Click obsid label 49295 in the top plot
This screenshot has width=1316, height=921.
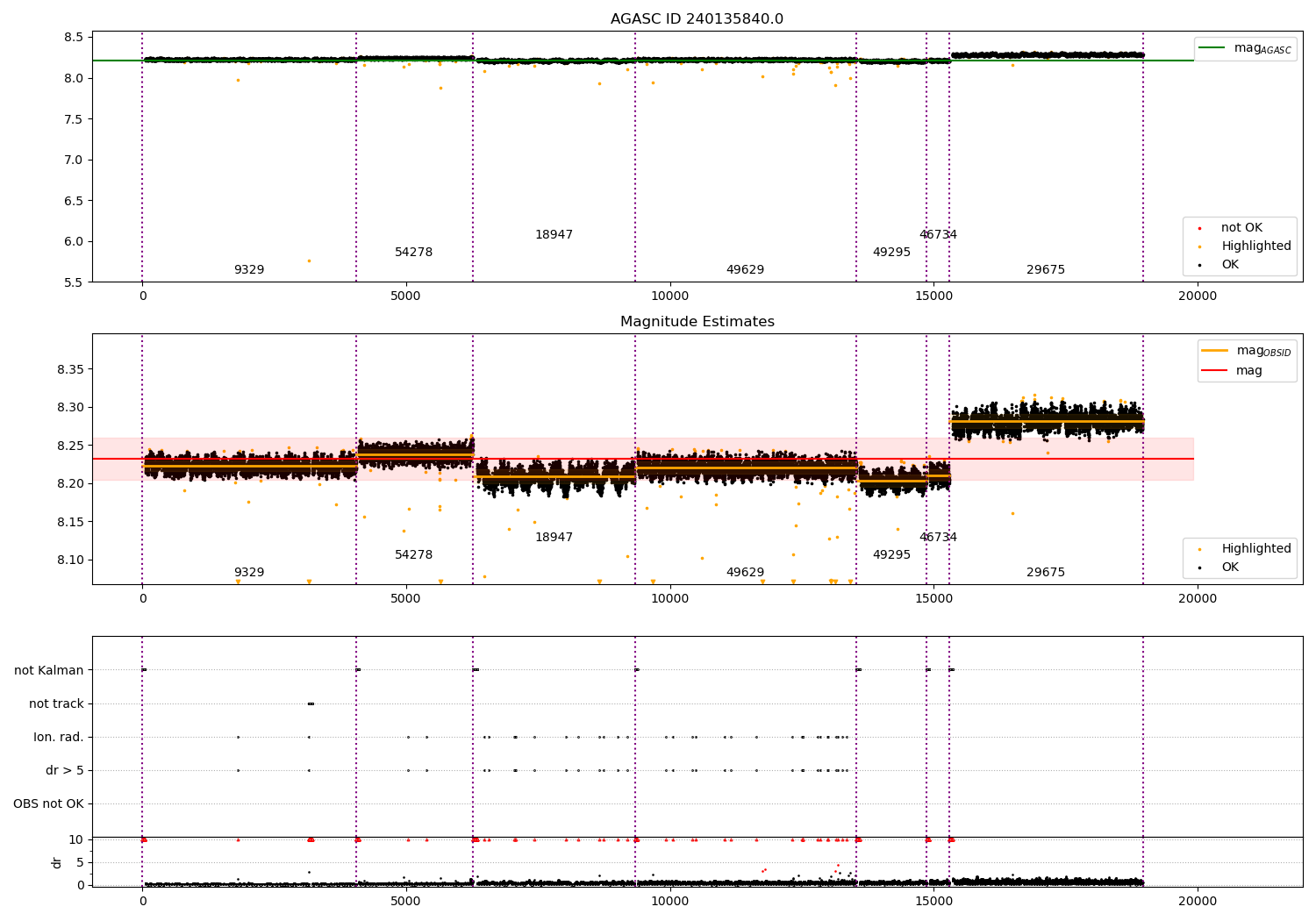point(891,253)
